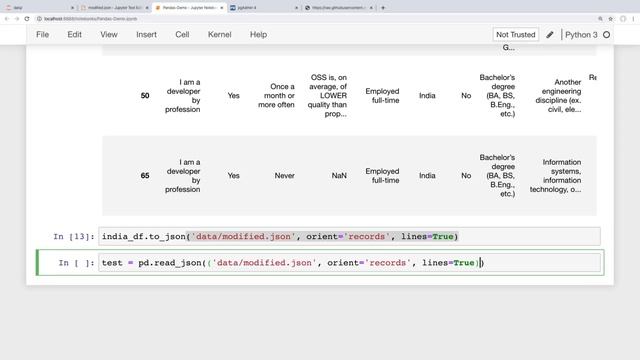Open the browser profile avatar icon

[x=623, y=19]
